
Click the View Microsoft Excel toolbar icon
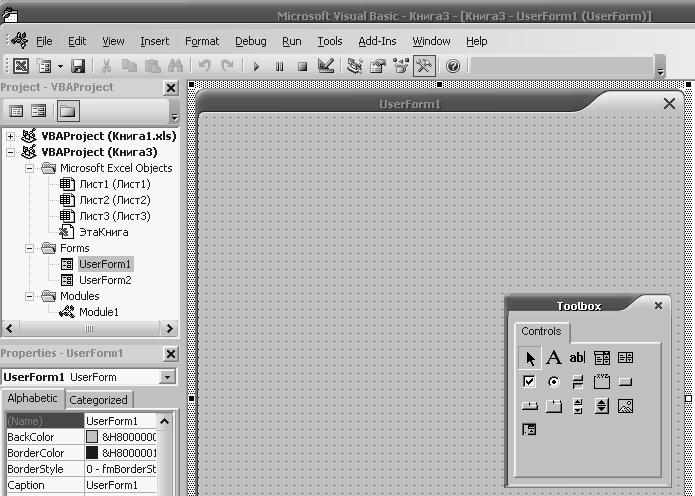tap(21, 66)
